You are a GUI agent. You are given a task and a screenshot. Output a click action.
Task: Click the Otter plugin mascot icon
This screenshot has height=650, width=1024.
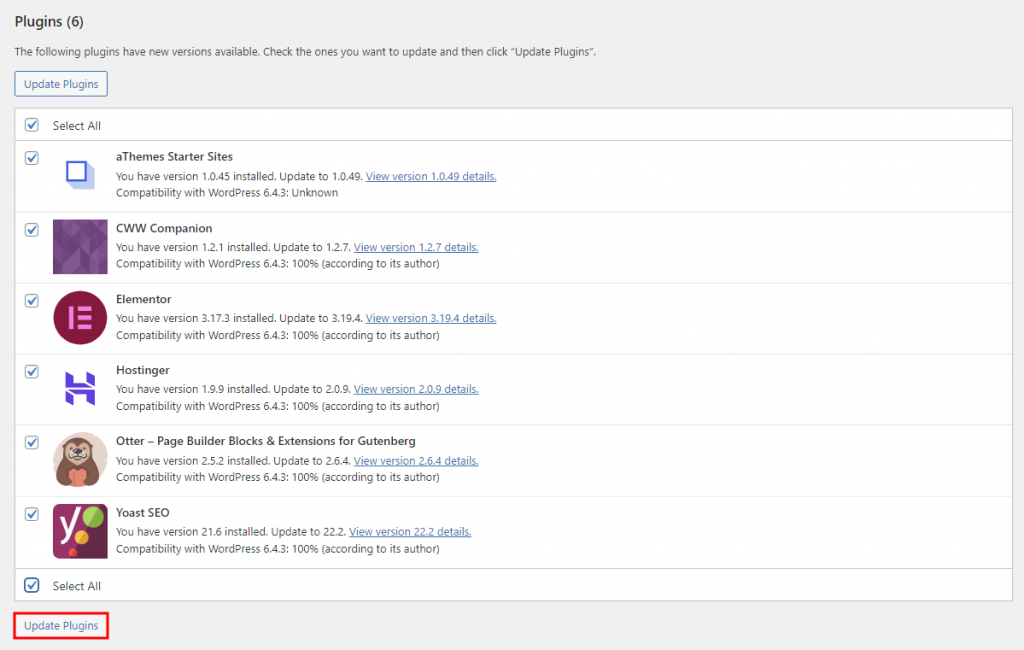pos(79,459)
